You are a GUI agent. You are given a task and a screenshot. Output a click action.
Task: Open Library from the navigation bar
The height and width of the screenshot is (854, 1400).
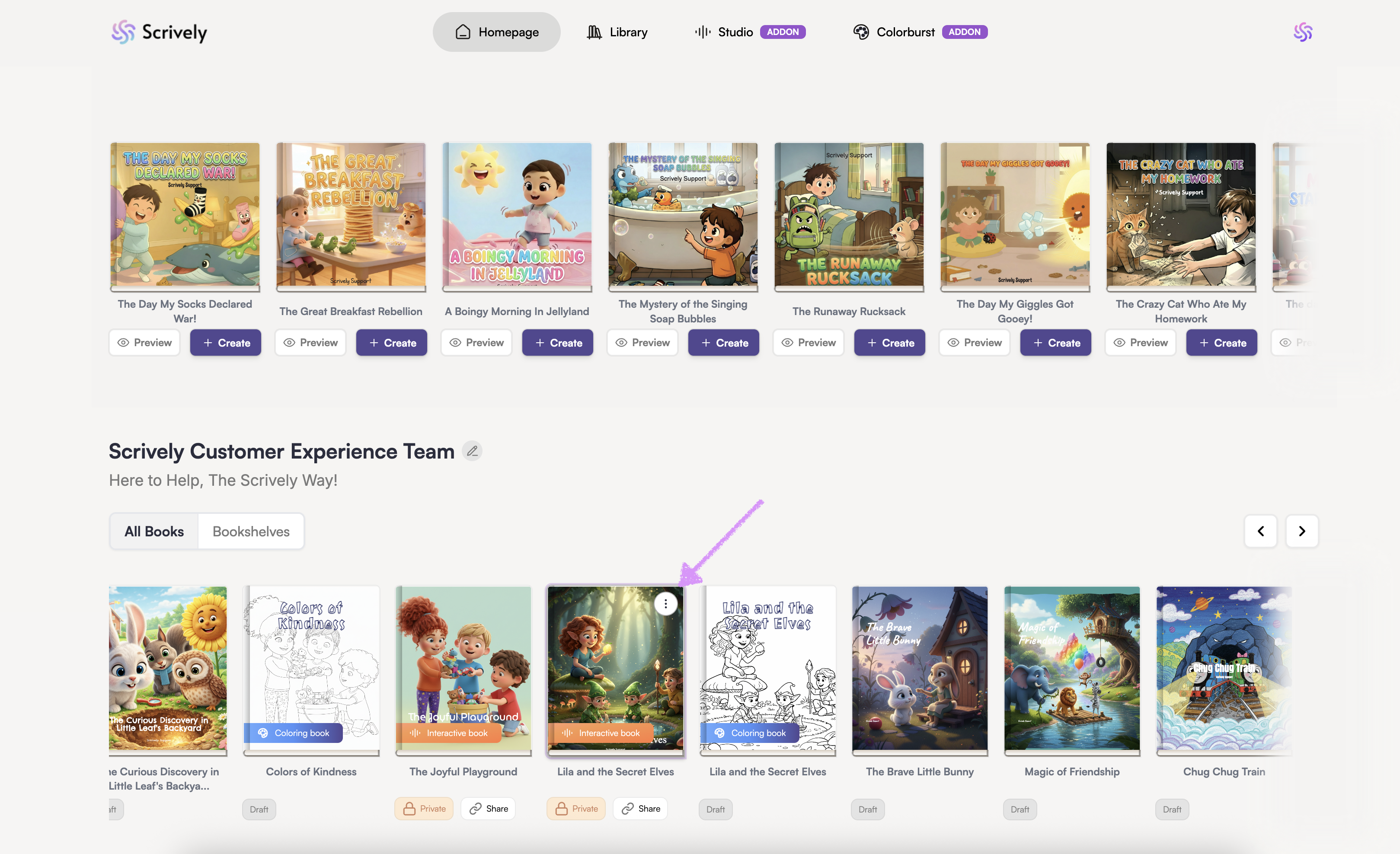(x=617, y=32)
